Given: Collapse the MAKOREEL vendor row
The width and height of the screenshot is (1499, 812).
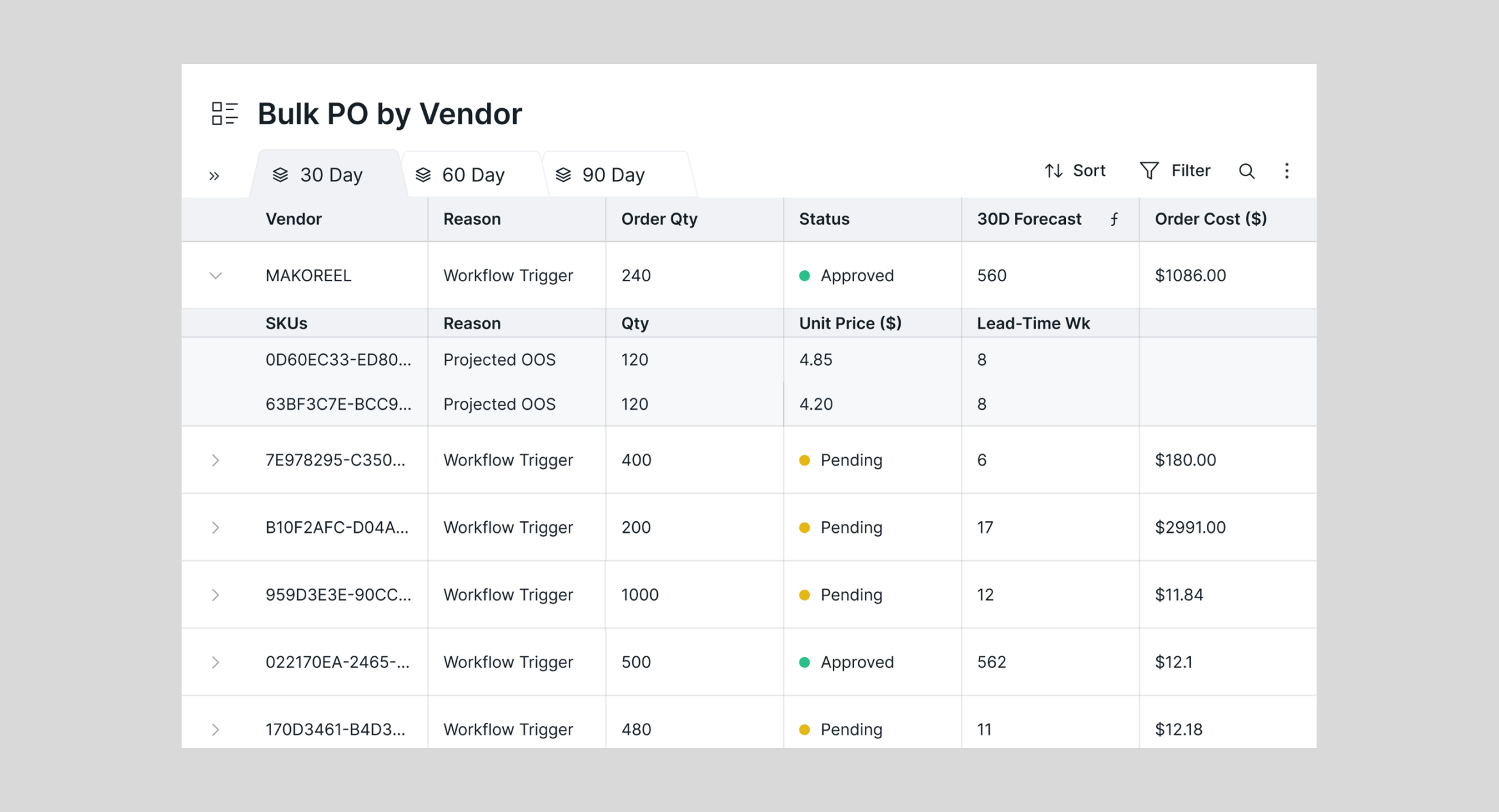Looking at the screenshot, I should (x=215, y=275).
